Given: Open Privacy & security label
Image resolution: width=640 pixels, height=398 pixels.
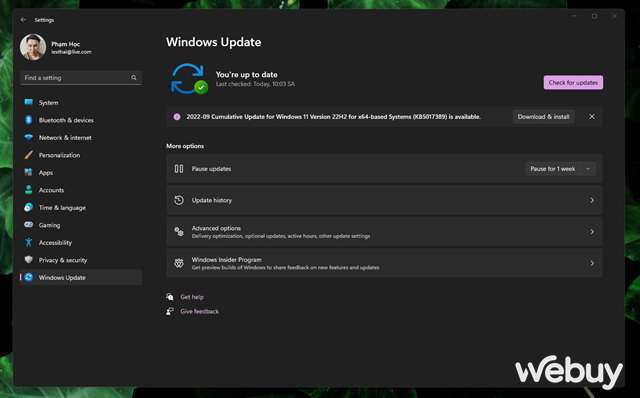Looking at the screenshot, I should 63,260.
